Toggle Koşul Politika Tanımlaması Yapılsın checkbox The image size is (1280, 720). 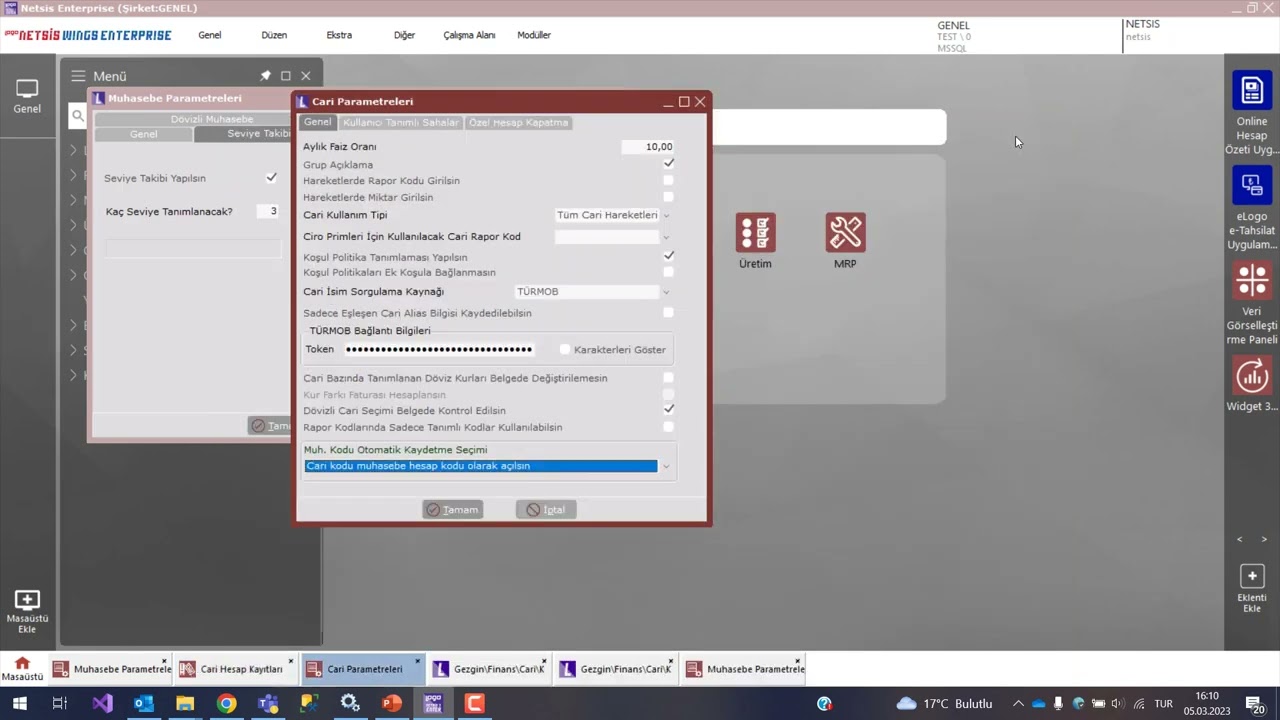[x=669, y=256]
